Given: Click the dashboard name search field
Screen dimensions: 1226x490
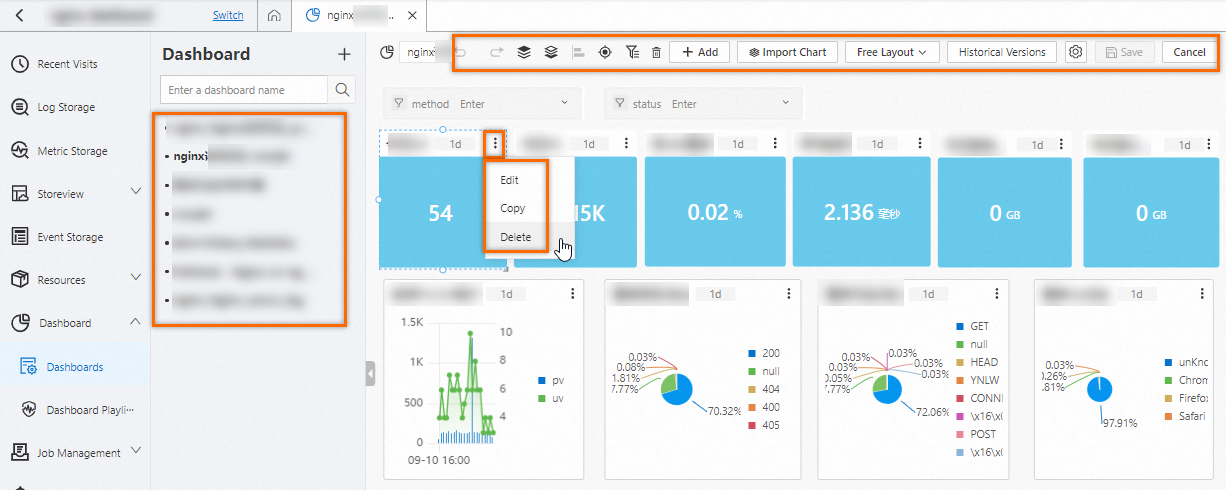Looking at the screenshot, I should pyautogui.click(x=244, y=90).
